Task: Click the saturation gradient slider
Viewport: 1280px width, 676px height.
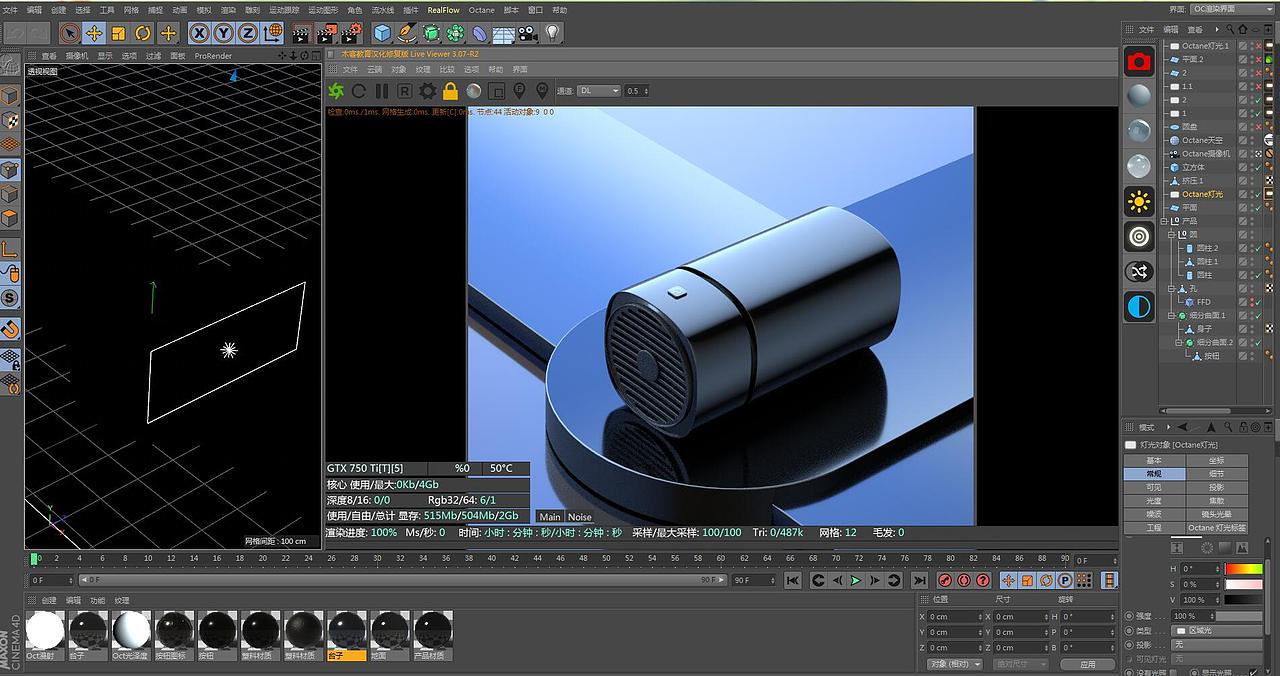Action: tap(1243, 584)
